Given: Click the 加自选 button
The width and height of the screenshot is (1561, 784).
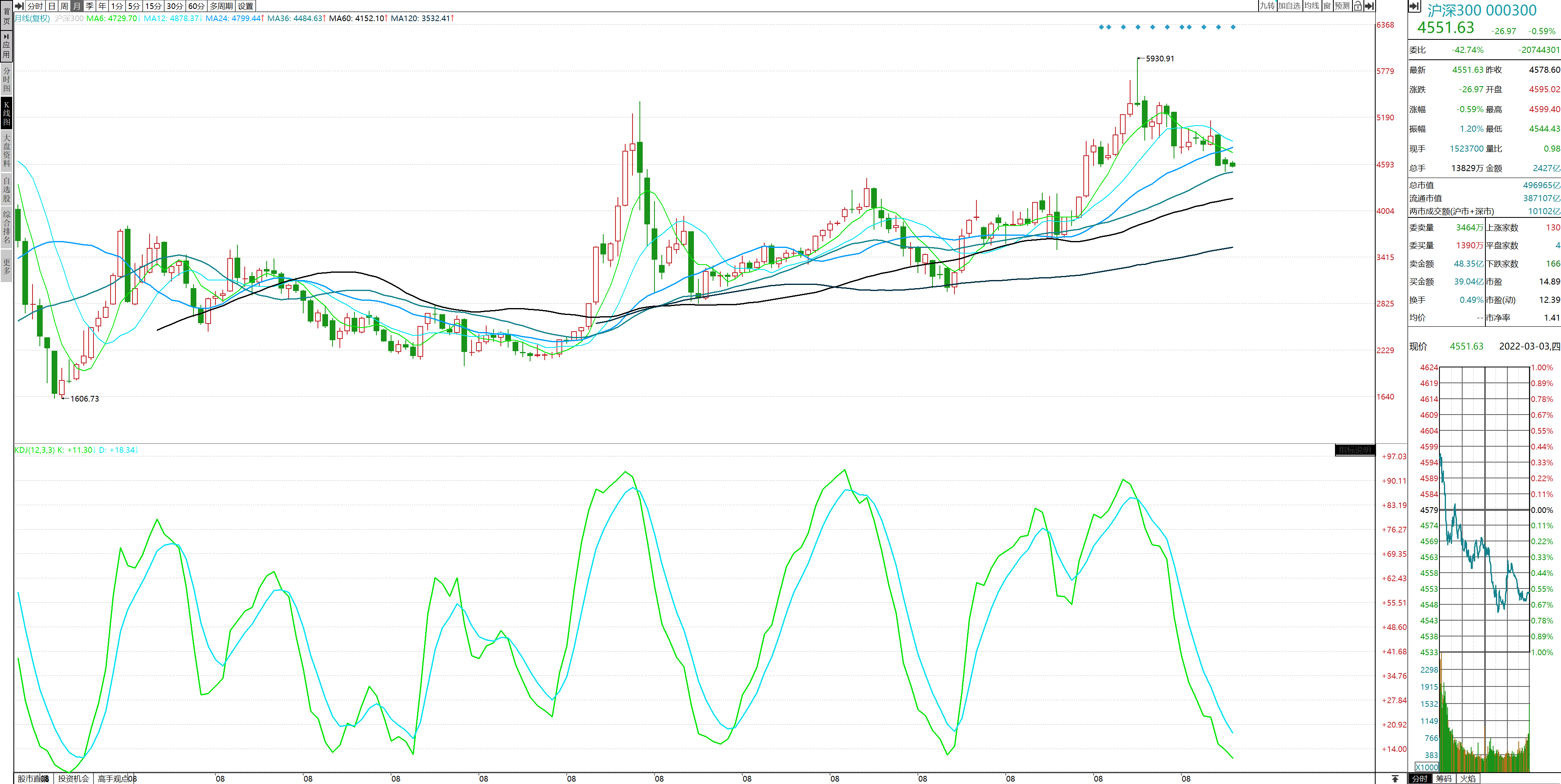Looking at the screenshot, I should click(1289, 6).
